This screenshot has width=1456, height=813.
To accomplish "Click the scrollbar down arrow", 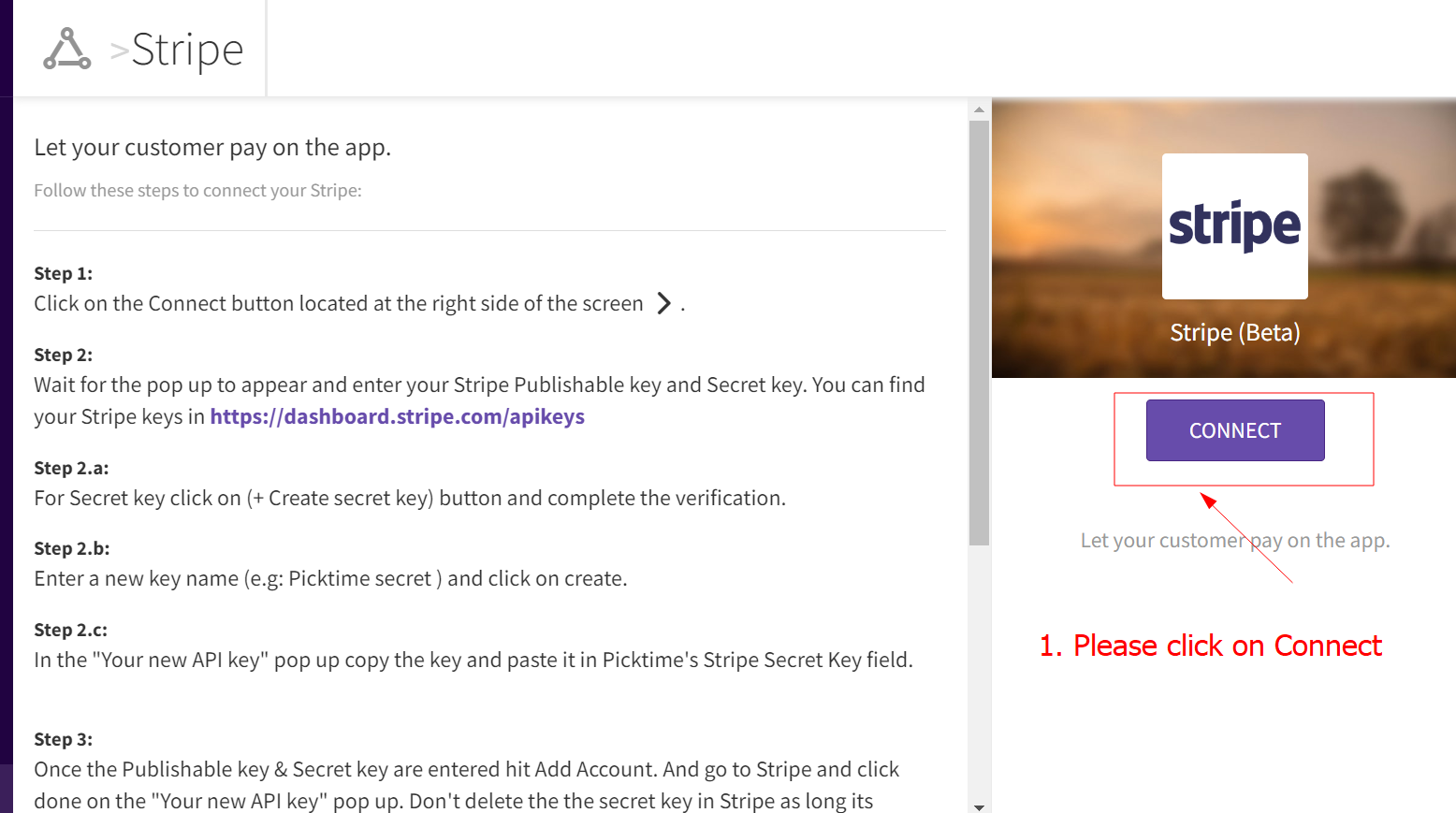I will tap(979, 806).
